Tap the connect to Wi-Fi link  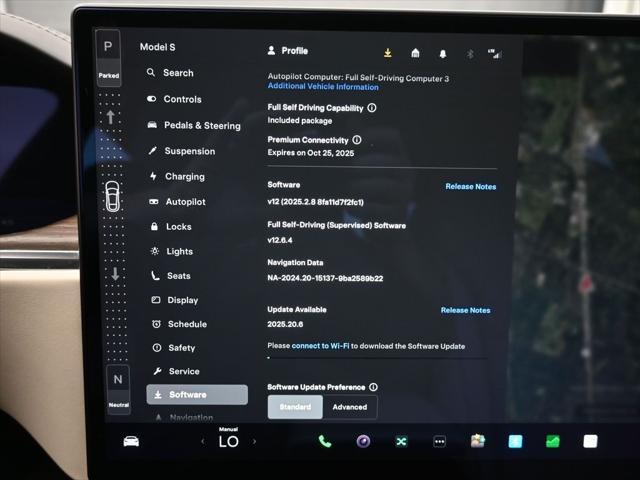(320, 346)
